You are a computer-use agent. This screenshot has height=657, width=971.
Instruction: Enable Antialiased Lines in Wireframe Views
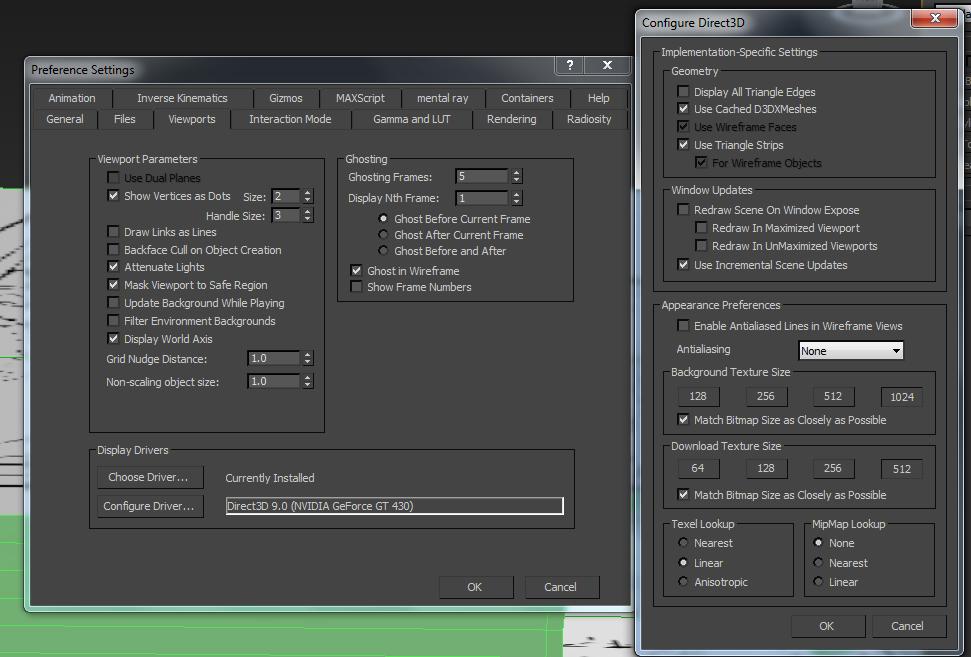[683, 326]
